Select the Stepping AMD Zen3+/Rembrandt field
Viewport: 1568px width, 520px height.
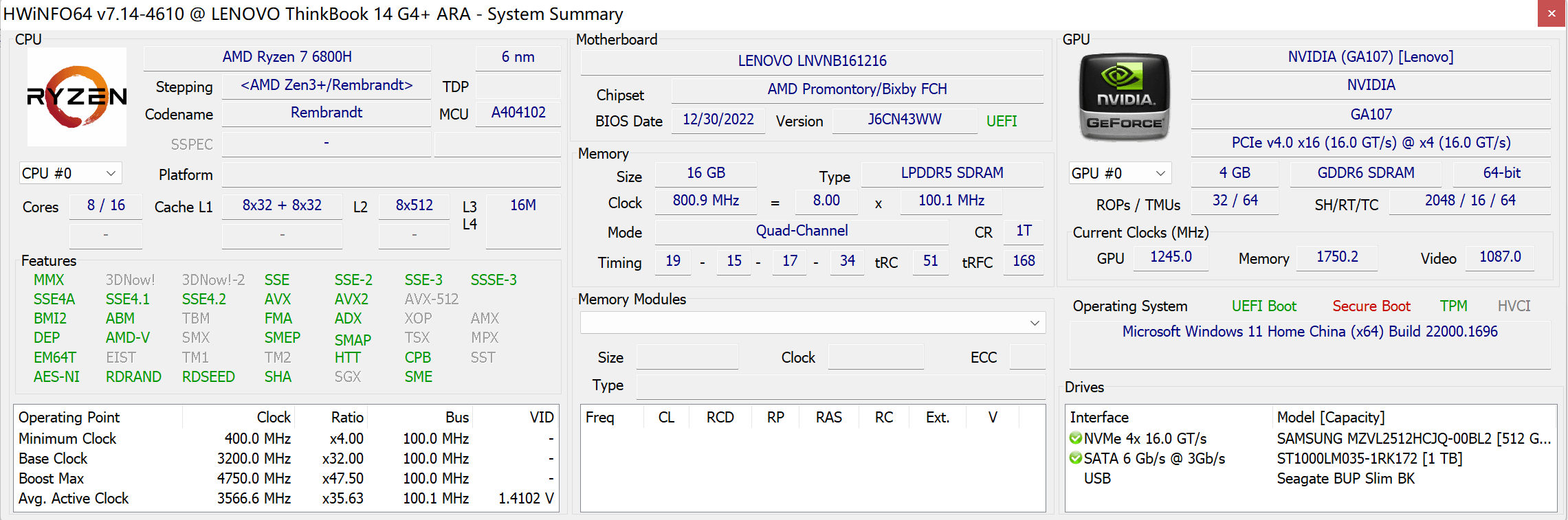(x=327, y=85)
